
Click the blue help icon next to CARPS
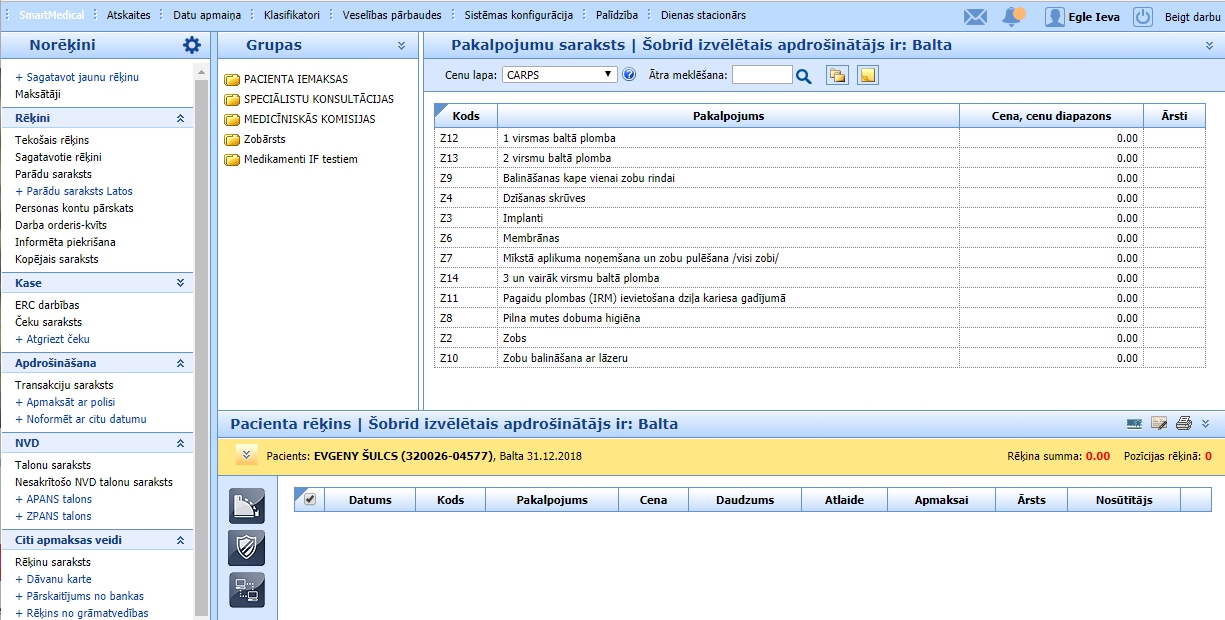tap(629, 75)
